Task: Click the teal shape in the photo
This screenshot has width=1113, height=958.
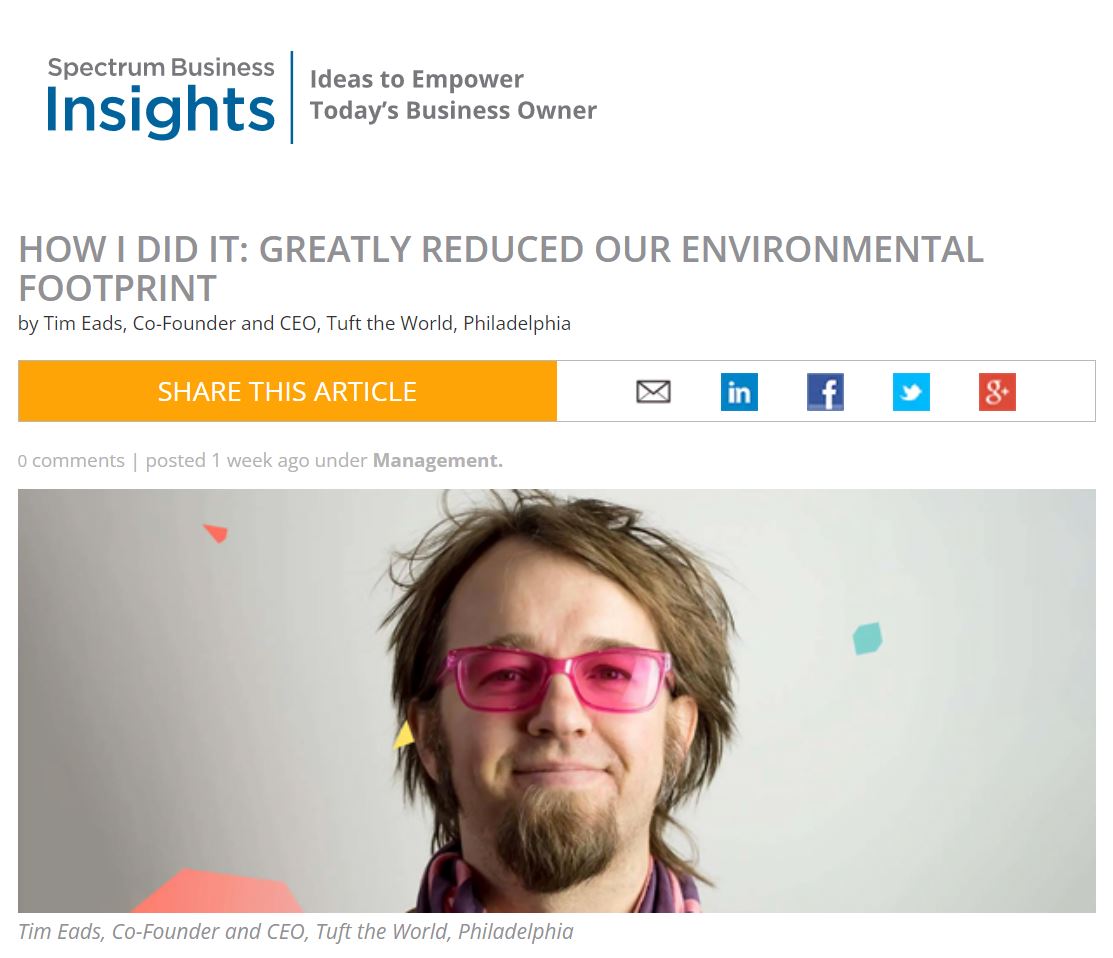Action: (x=867, y=638)
